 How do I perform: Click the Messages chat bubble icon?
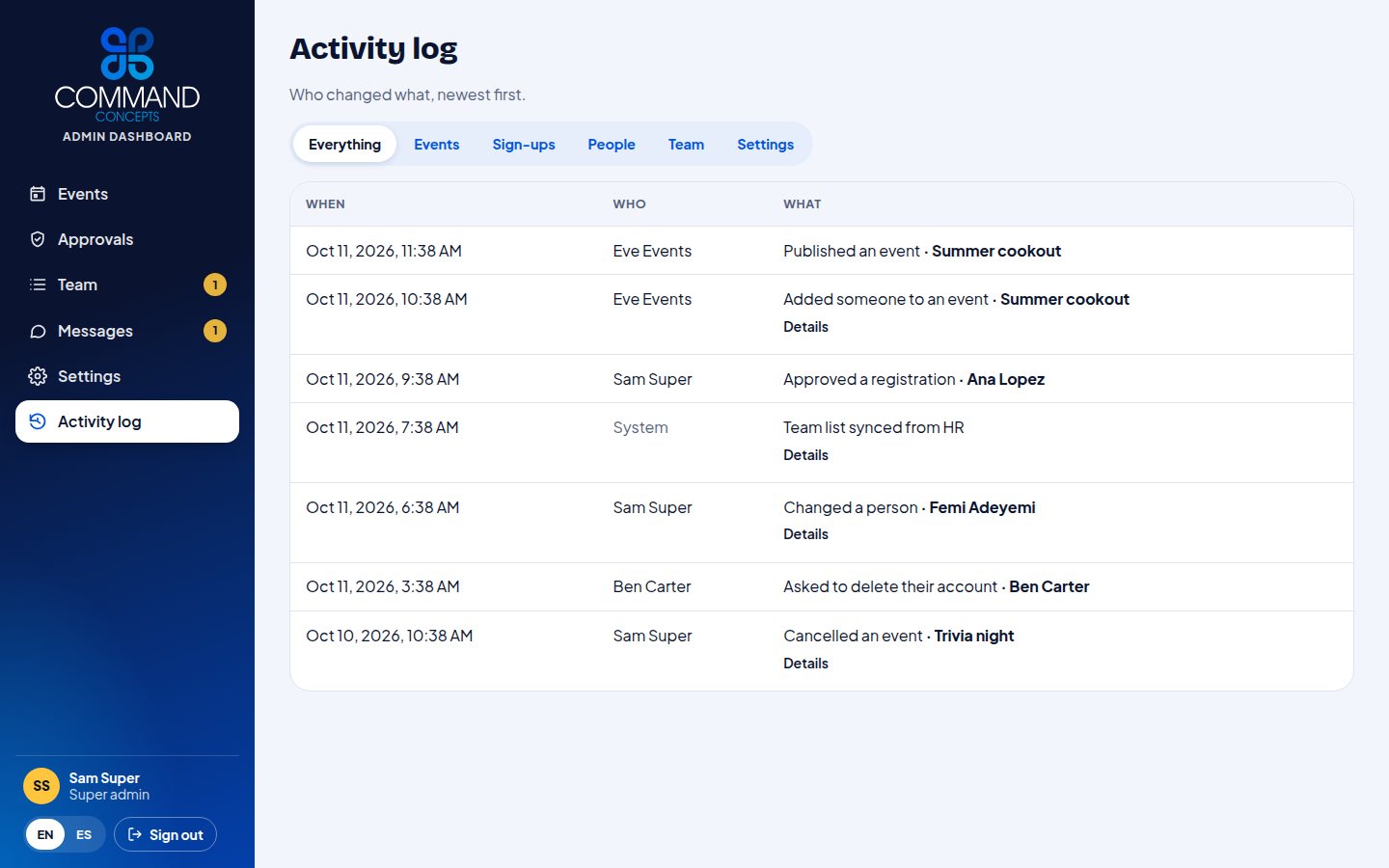click(x=38, y=331)
